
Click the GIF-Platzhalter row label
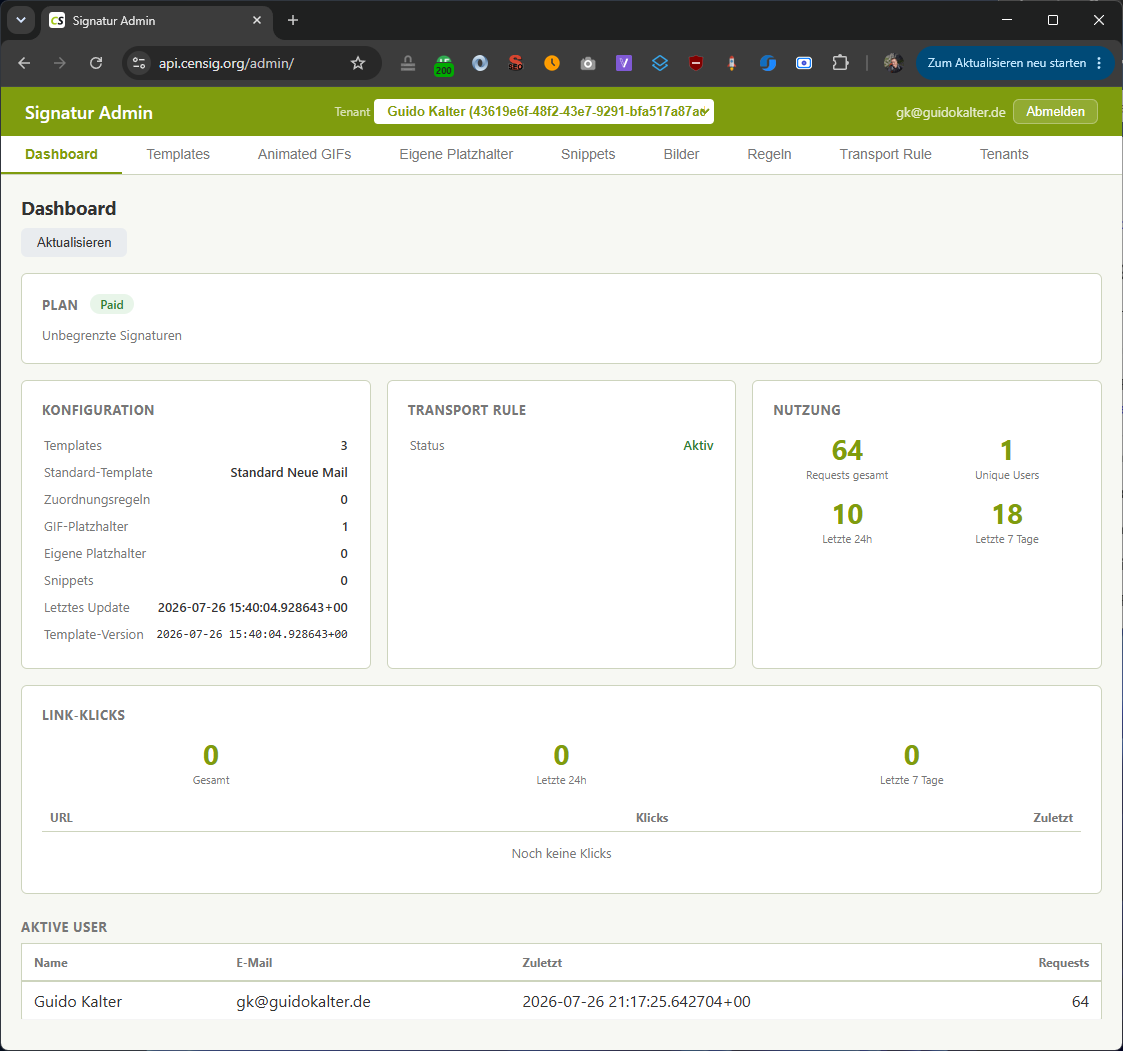86,527
